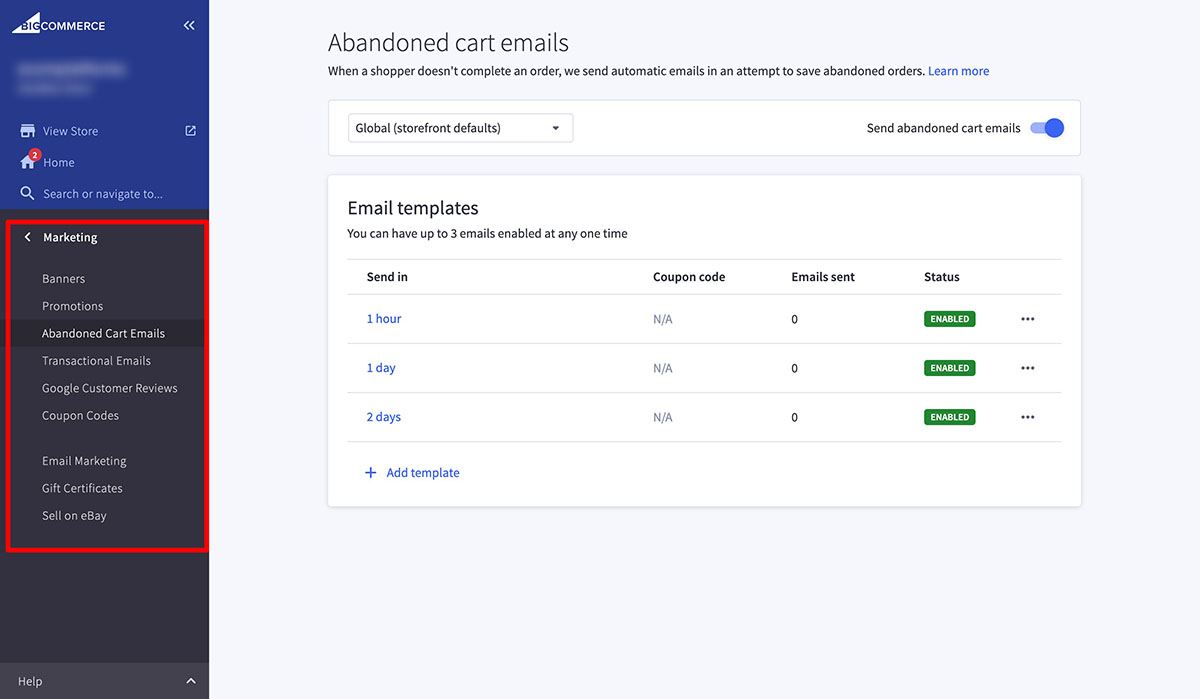Collapse the Marketing section with its chevron
This screenshot has width=1200, height=699.
click(x=27, y=236)
